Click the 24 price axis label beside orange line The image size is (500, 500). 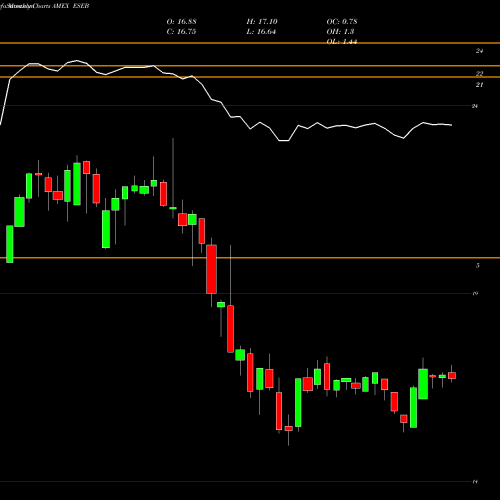(x=479, y=51)
